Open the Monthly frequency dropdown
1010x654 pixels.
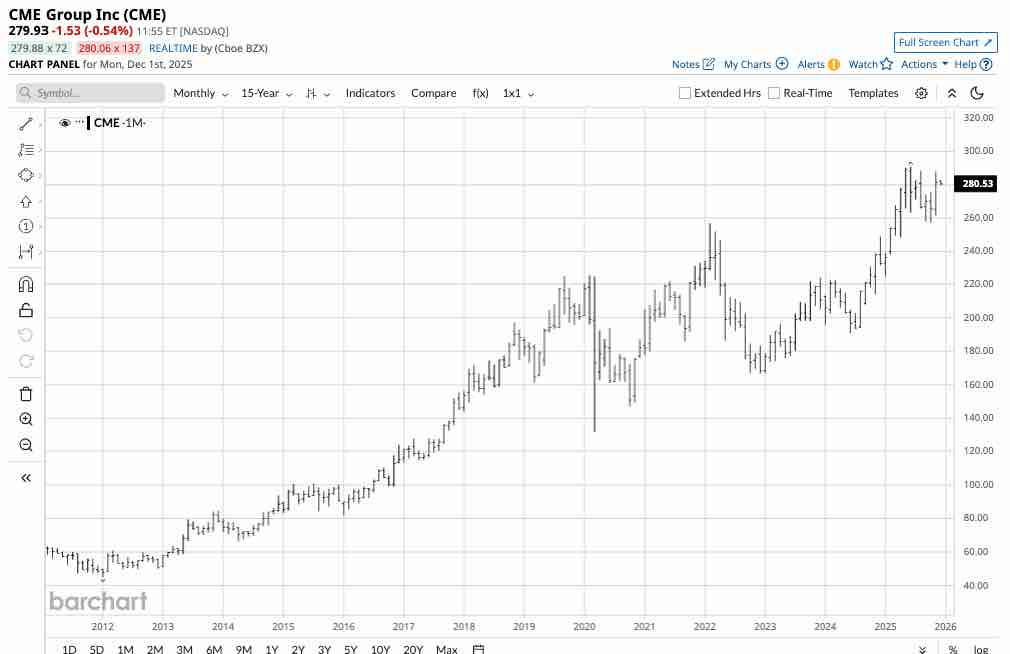(200, 93)
